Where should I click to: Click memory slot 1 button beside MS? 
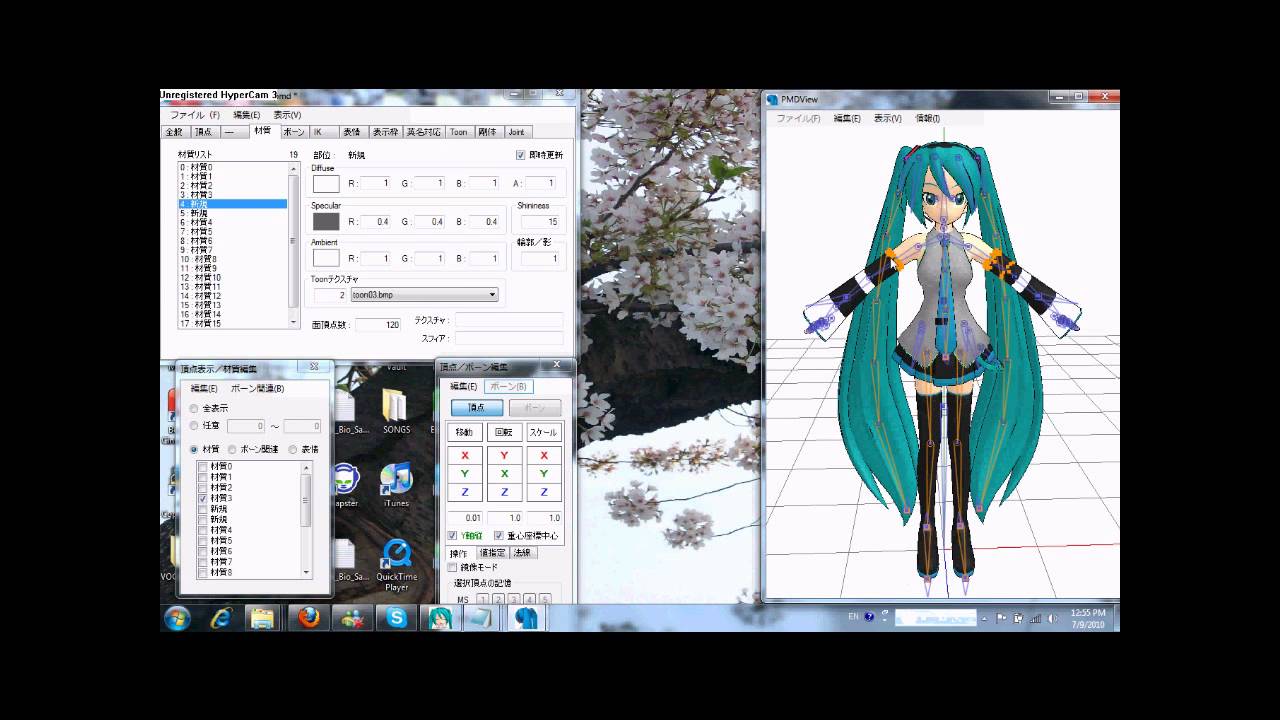[483, 600]
